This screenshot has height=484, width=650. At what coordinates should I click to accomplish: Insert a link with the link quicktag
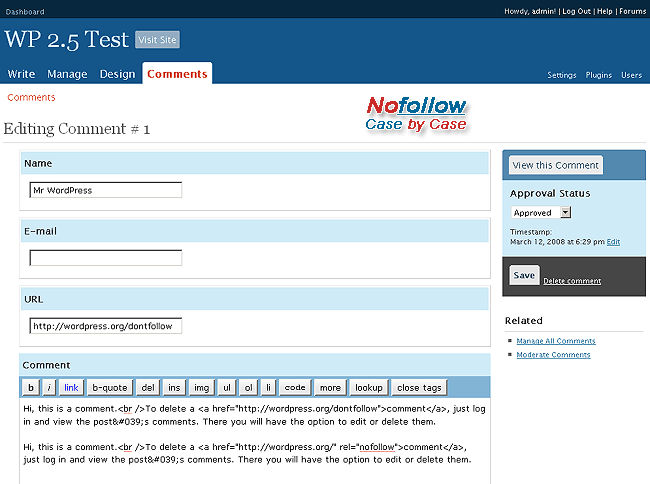(x=71, y=387)
